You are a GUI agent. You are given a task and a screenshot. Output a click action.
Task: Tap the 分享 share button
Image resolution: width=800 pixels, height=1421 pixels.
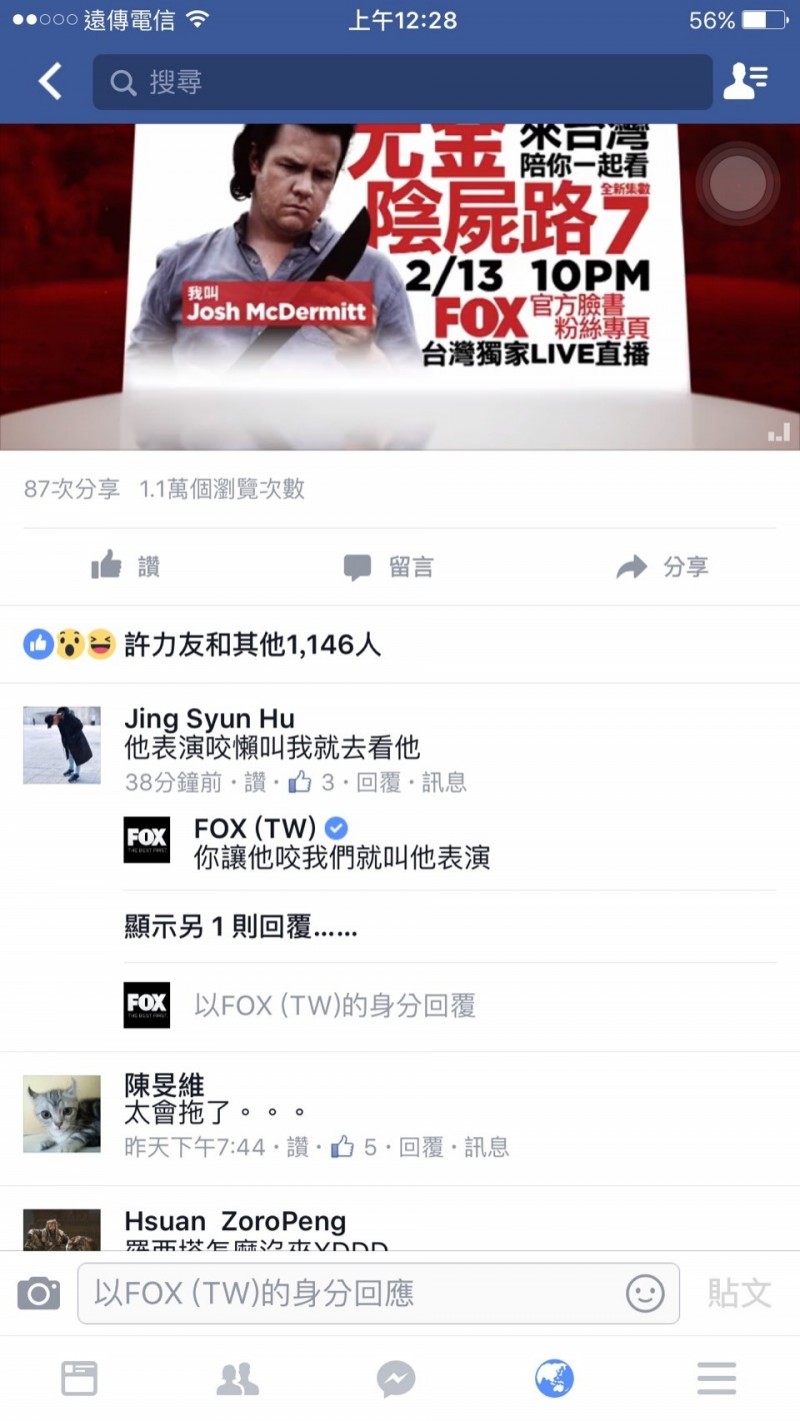coord(662,567)
